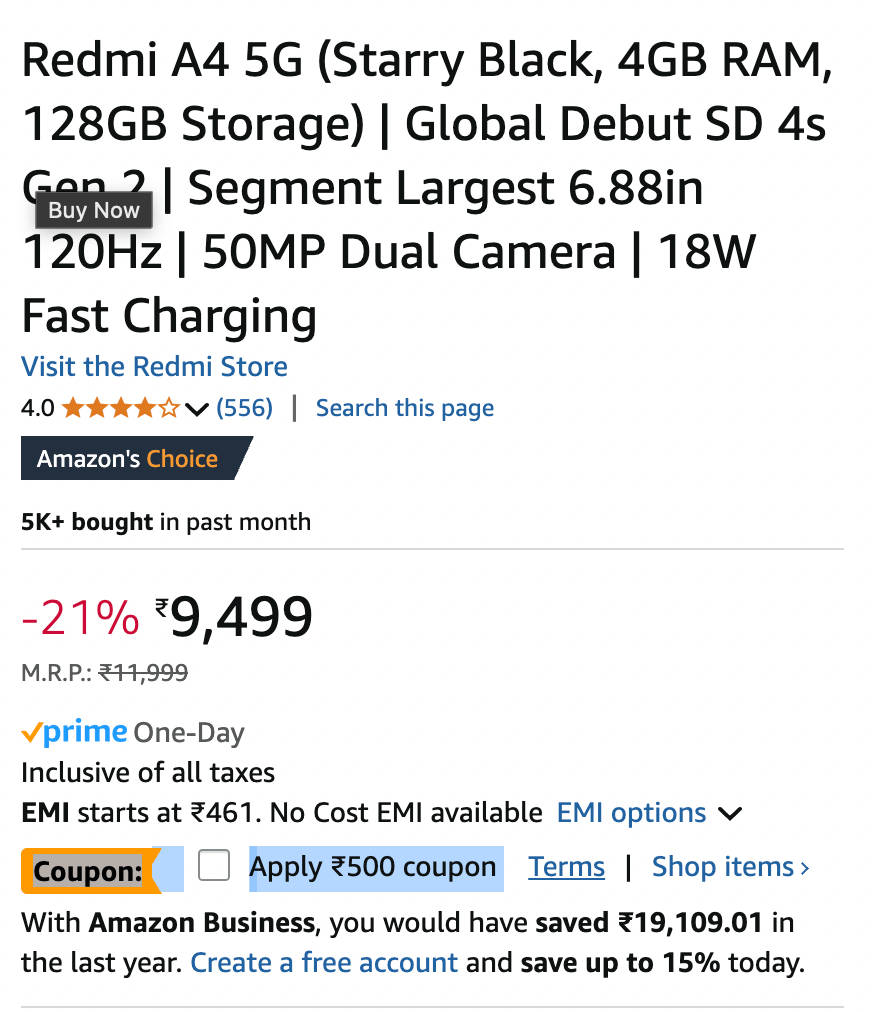Viewport: 878px width, 1012px height.
Task: Click the Buy Now tooltip button
Action: pos(94,210)
